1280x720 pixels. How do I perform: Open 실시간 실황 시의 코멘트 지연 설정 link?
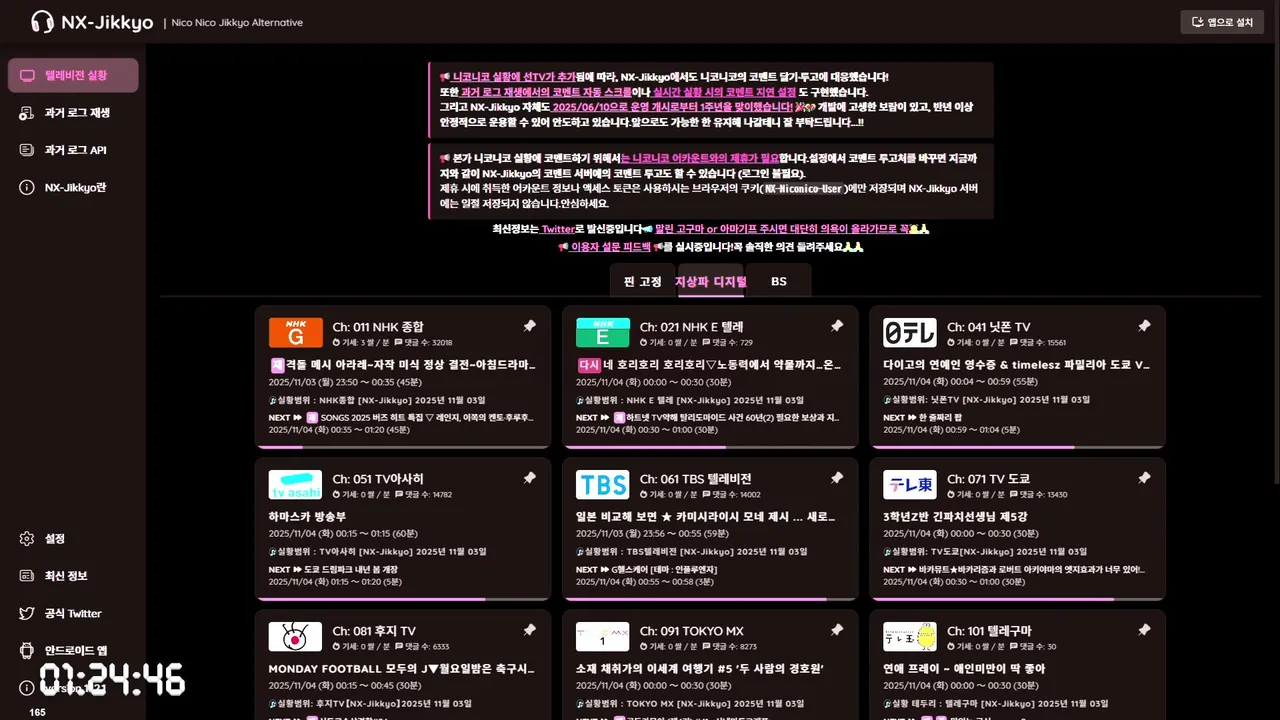[724, 92]
